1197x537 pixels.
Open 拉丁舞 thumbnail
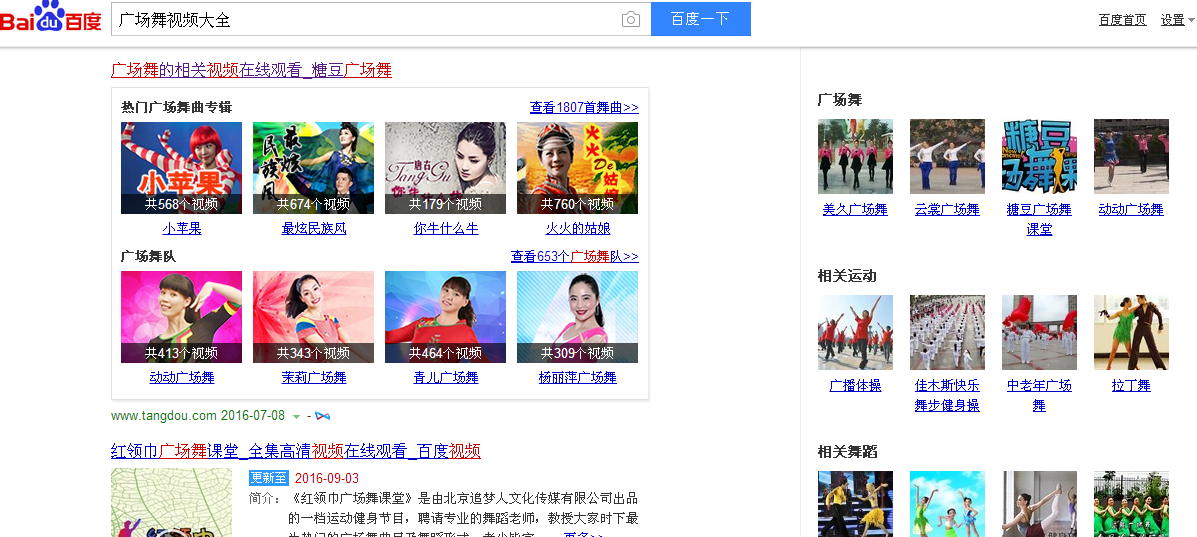coord(1131,333)
